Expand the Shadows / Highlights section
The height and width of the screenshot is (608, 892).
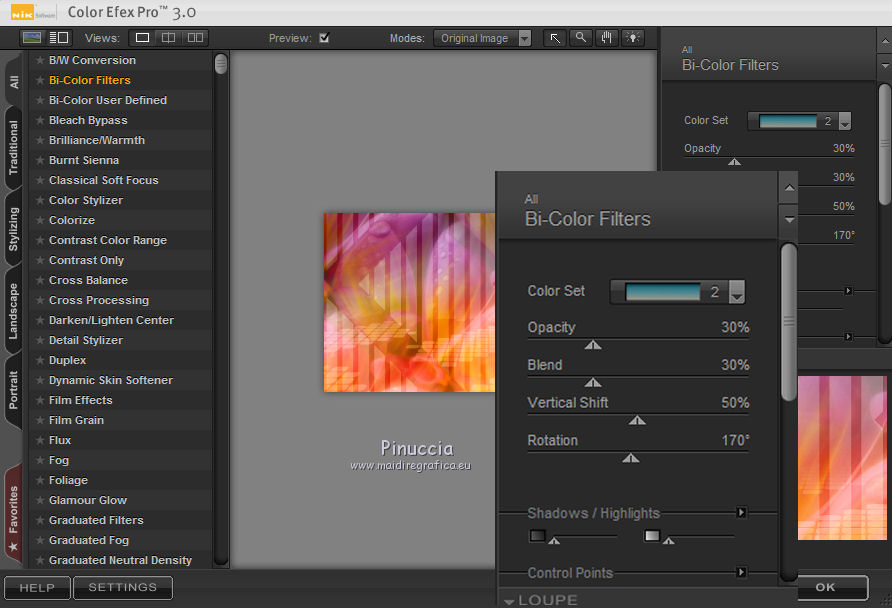741,513
